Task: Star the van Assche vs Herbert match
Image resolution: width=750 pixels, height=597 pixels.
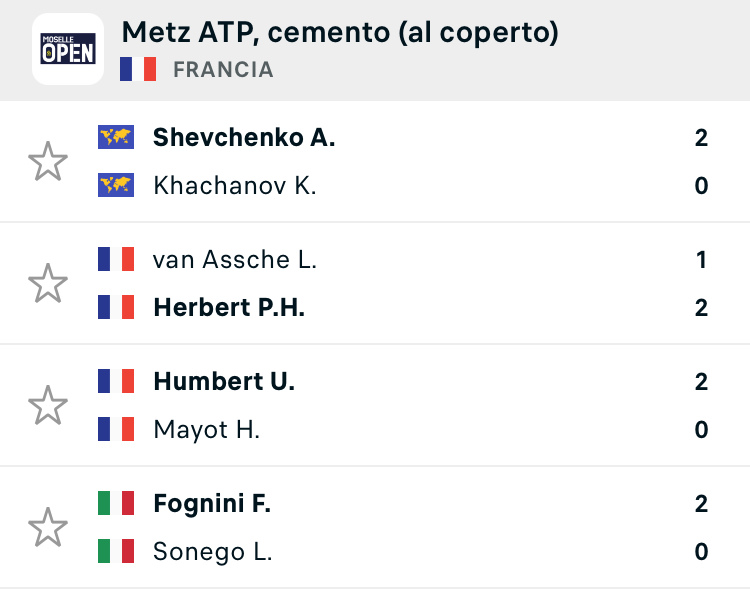Action: coord(48,283)
